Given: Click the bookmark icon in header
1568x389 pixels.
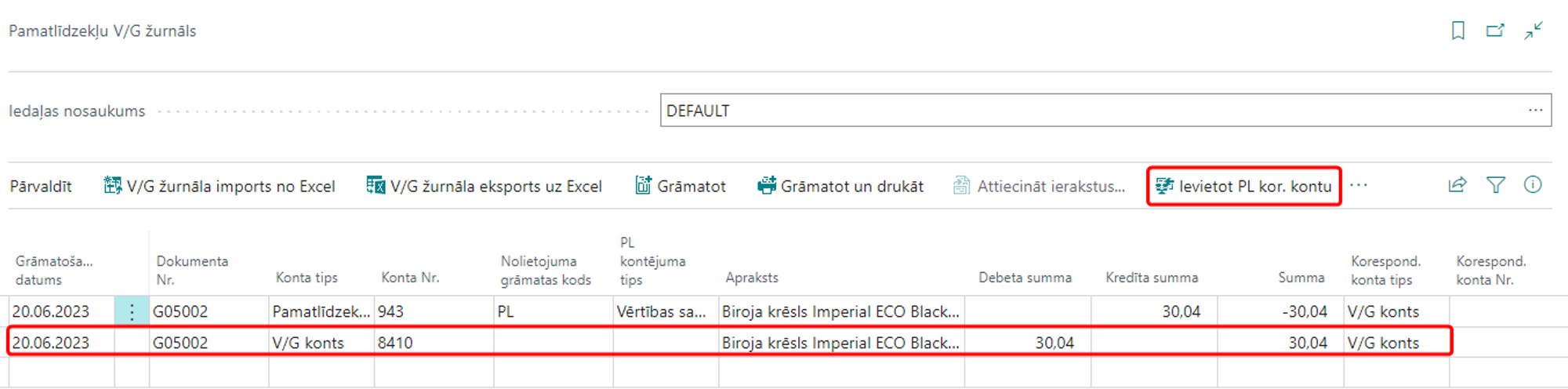Looking at the screenshot, I should point(1457,31).
